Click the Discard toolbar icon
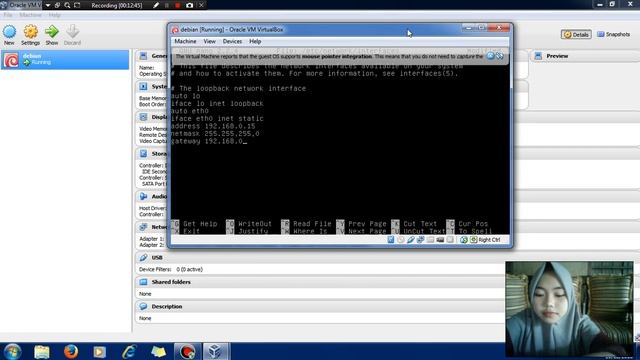The image size is (640, 360). [x=73, y=32]
